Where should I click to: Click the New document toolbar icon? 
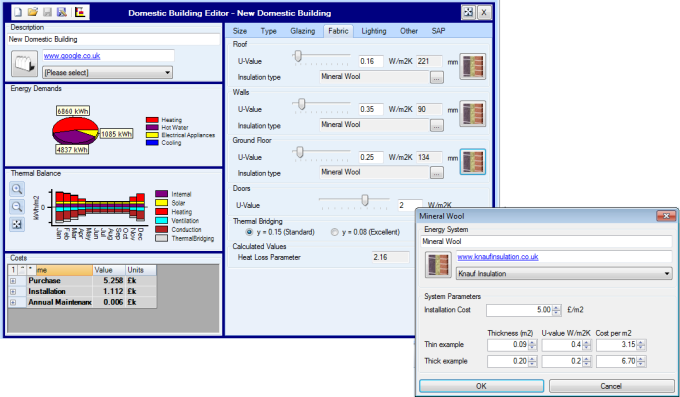point(18,12)
